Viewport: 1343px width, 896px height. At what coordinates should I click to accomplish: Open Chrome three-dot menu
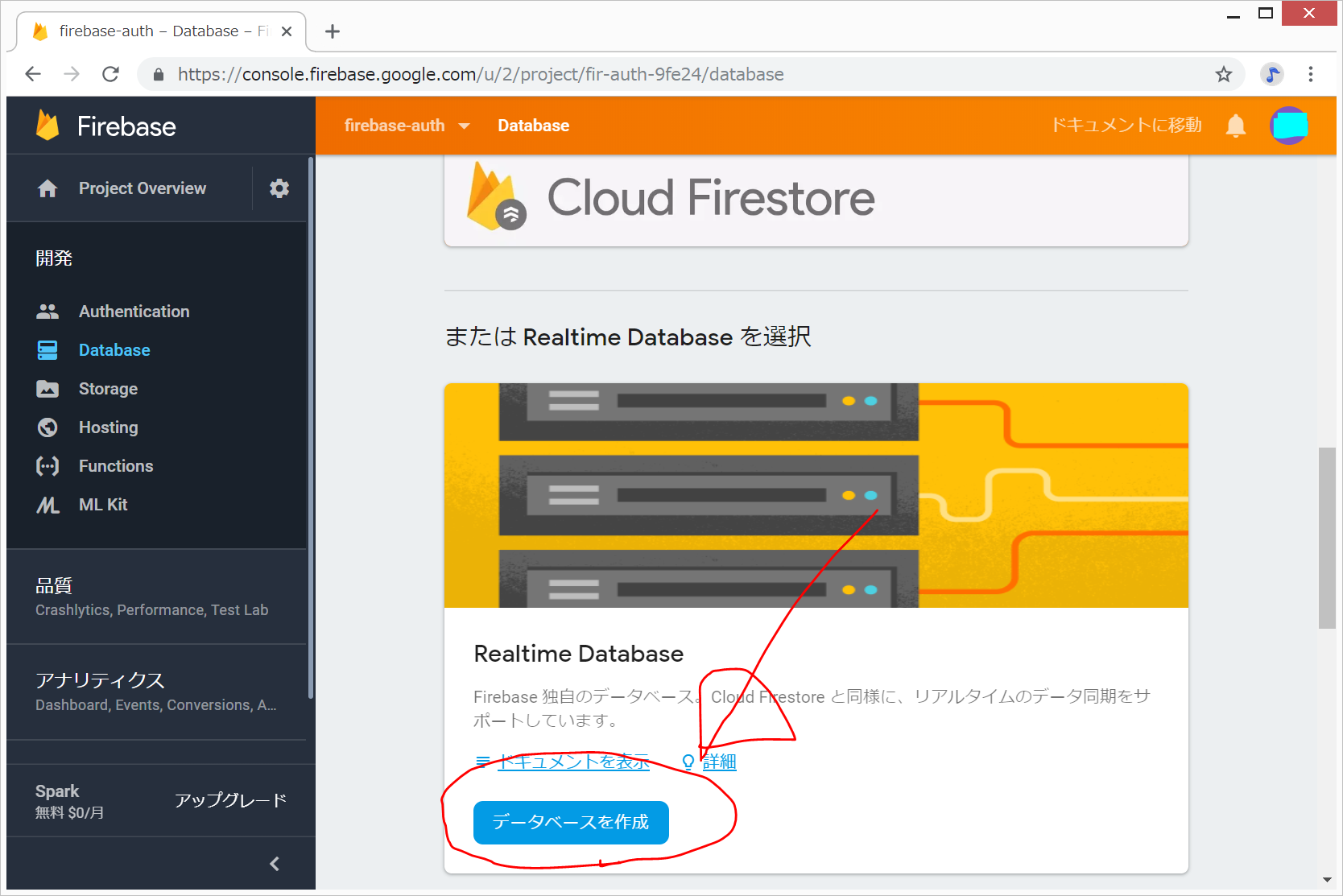(1310, 75)
